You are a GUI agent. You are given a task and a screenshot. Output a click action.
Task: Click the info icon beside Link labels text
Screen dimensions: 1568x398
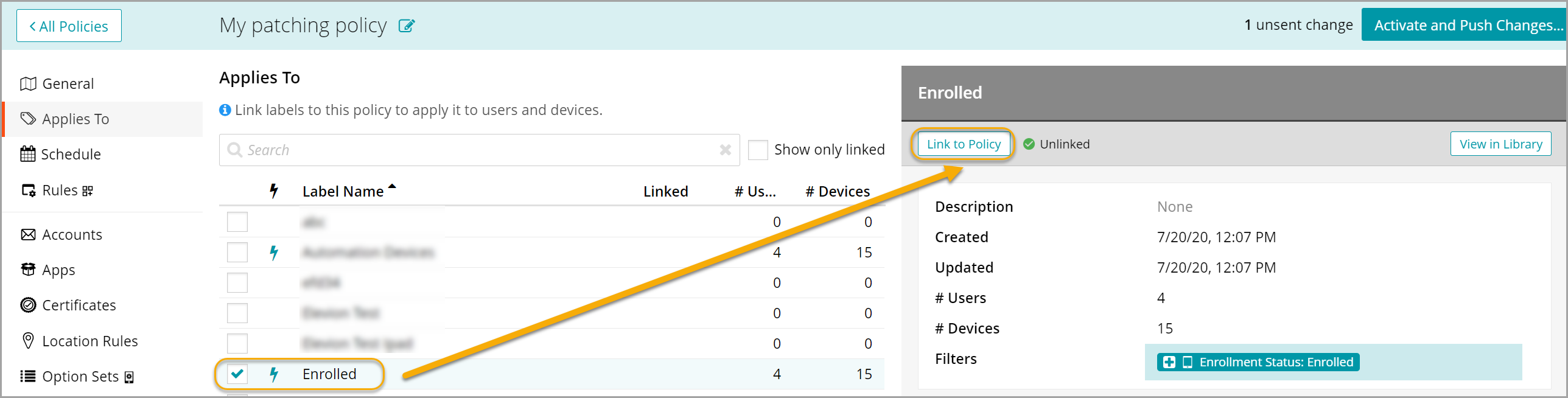(x=225, y=110)
